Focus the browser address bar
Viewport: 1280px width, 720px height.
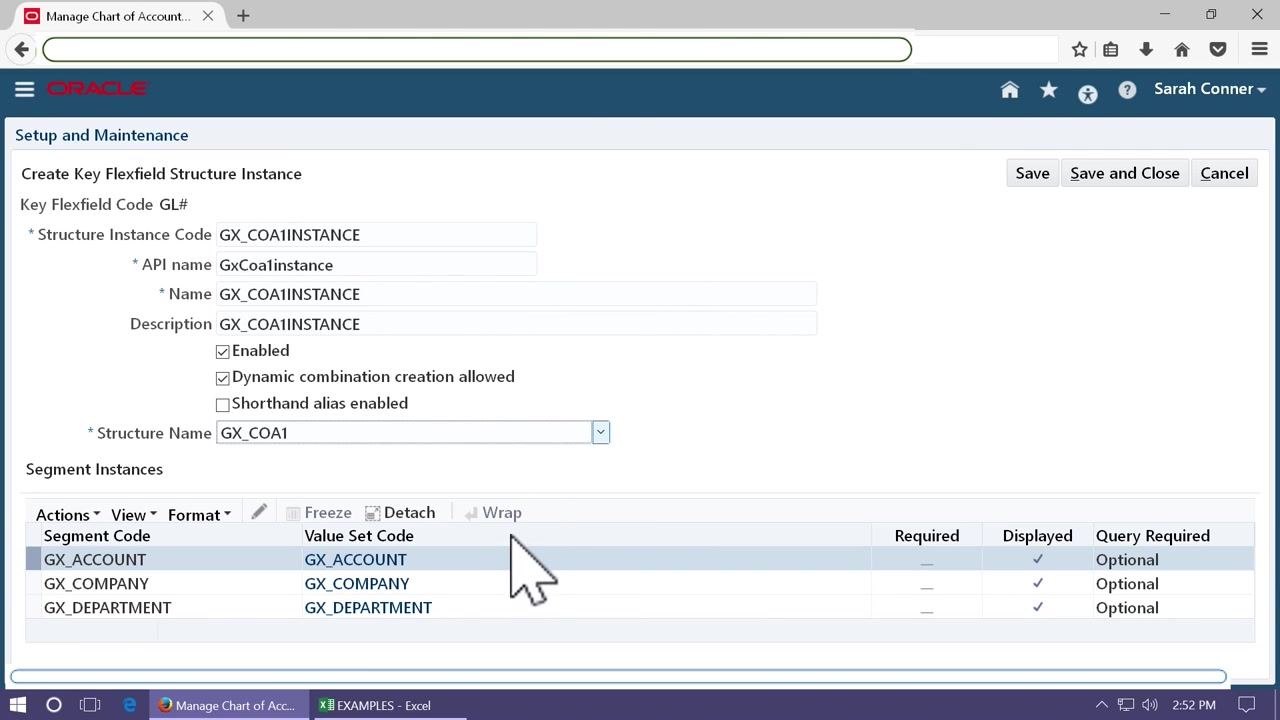pos(477,49)
